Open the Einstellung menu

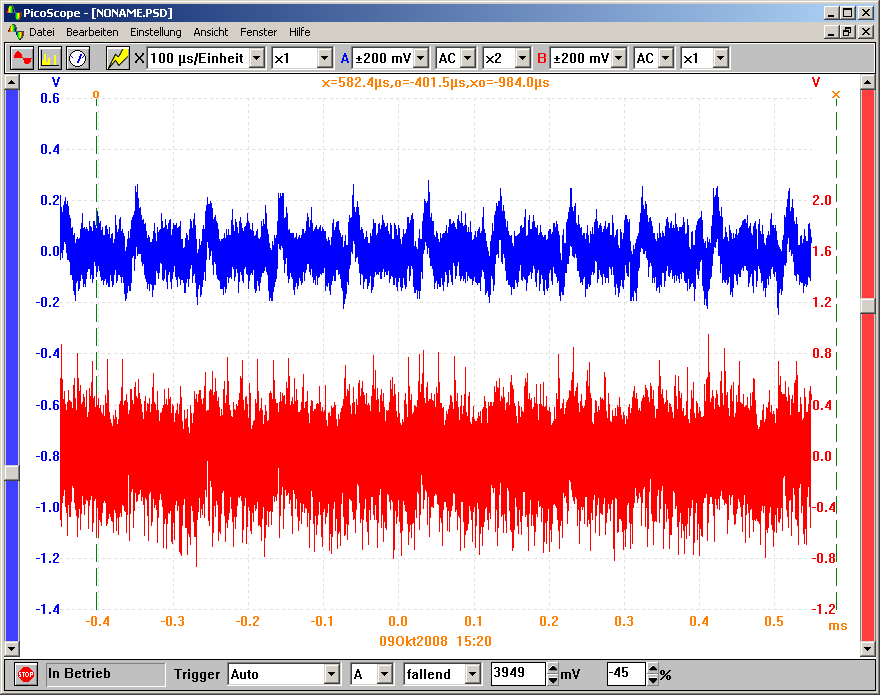[x=156, y=32]
